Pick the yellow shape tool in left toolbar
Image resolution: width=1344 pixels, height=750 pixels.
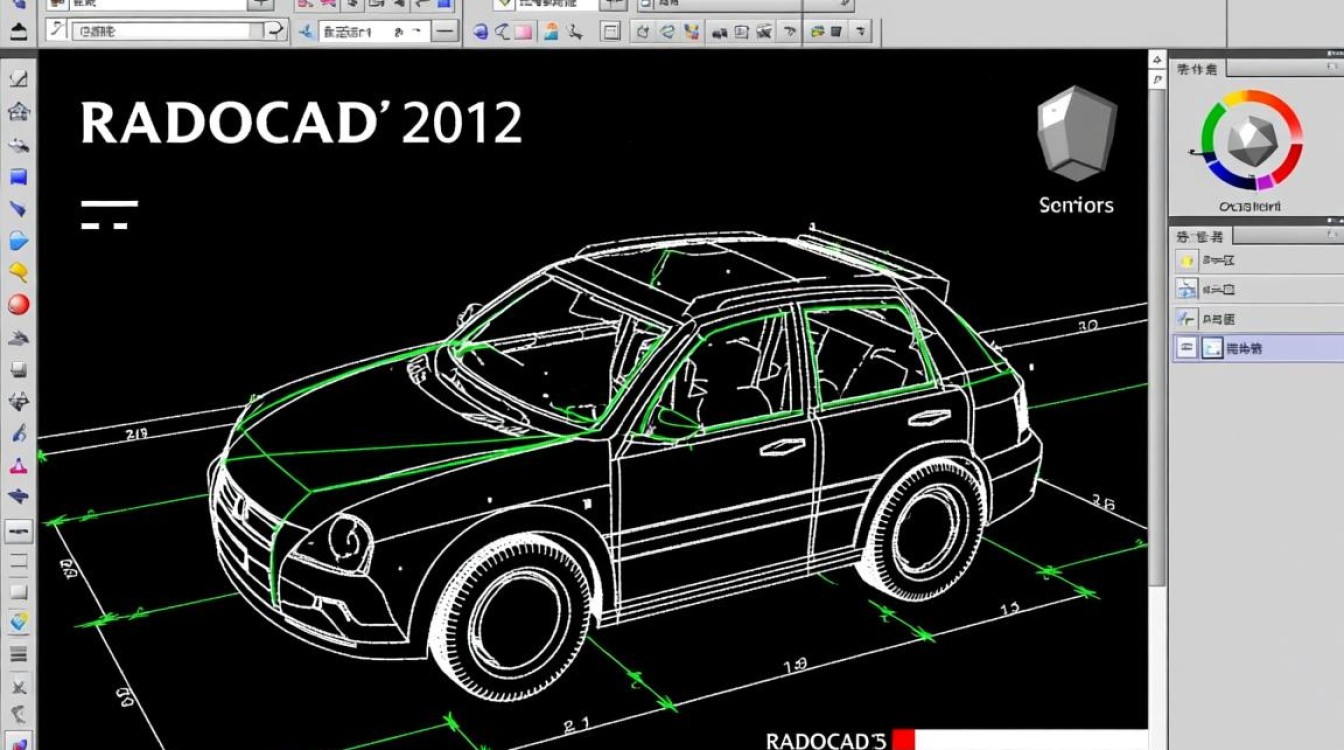pyautogui.click(x=18, y=272)
